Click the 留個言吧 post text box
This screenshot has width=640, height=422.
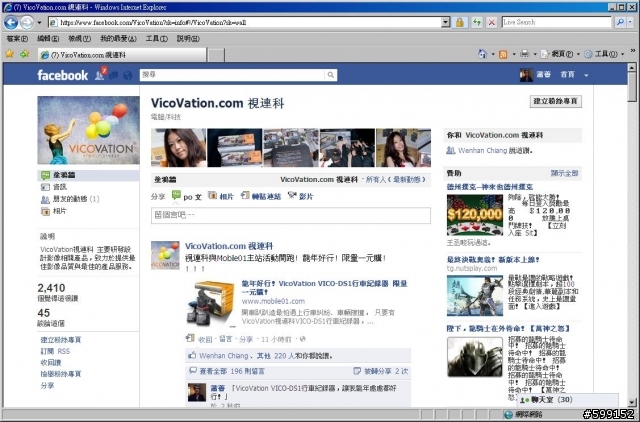291,215
